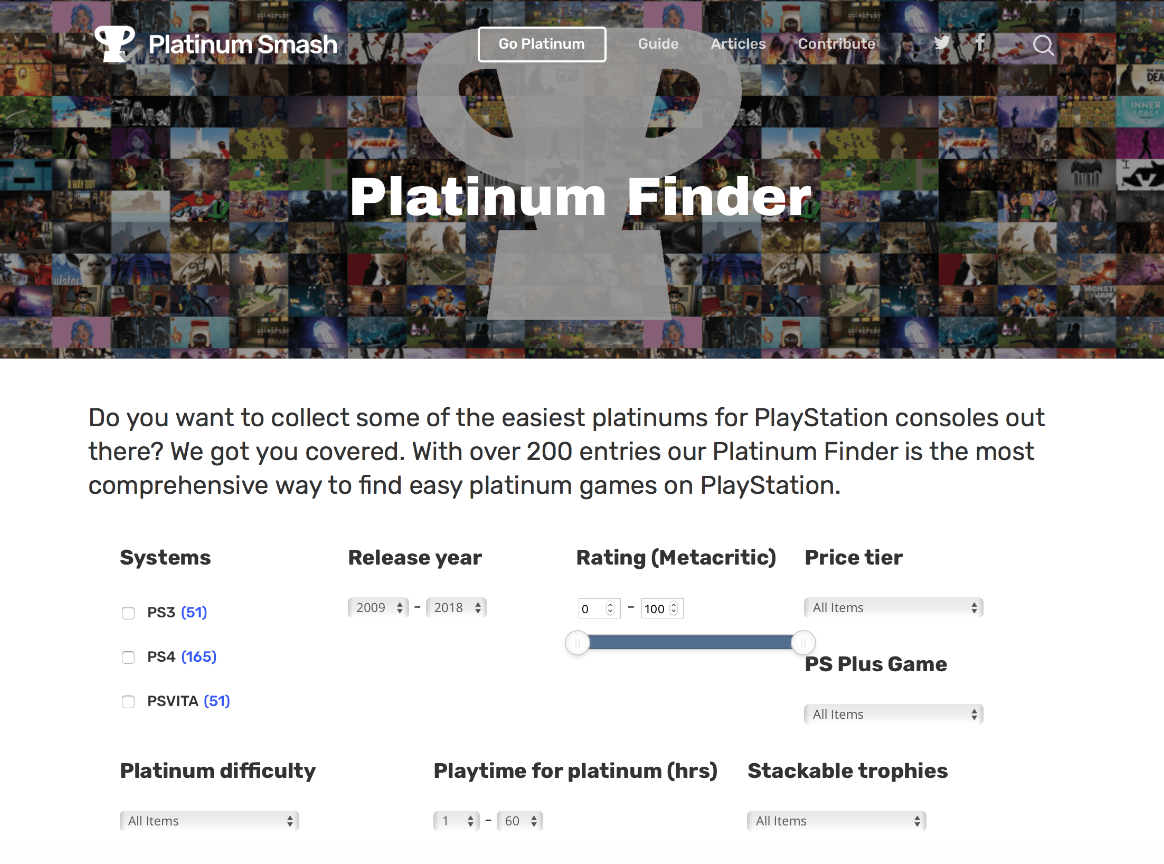Screen dimensions: 1164x864
Task: Click the Go Platinum button
Action: tap(542, 44)
